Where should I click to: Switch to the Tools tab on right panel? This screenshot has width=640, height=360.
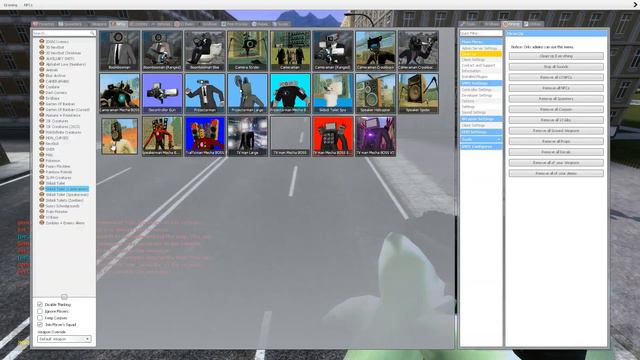pyautogui.click(x=469, y=24)
